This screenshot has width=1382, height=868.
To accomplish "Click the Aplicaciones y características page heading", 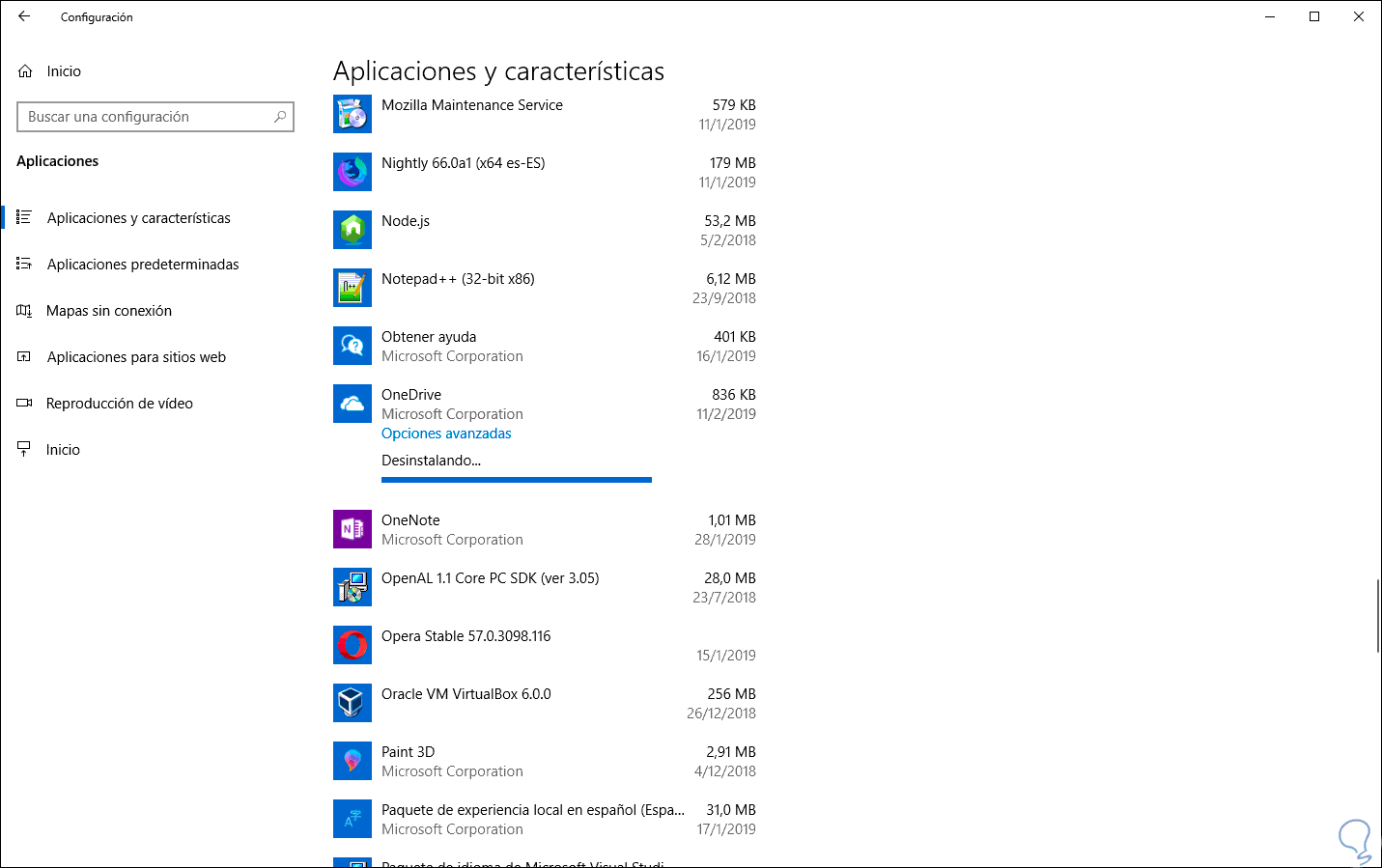I will (x=498, y=71).
